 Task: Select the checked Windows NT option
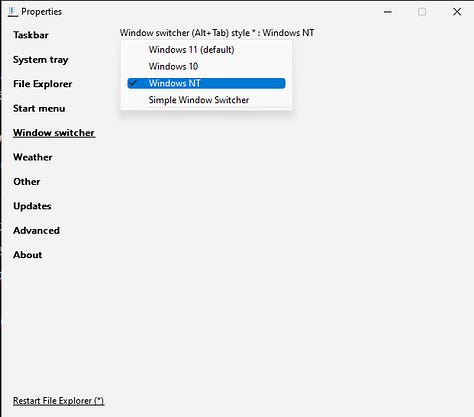coord(206,83)
